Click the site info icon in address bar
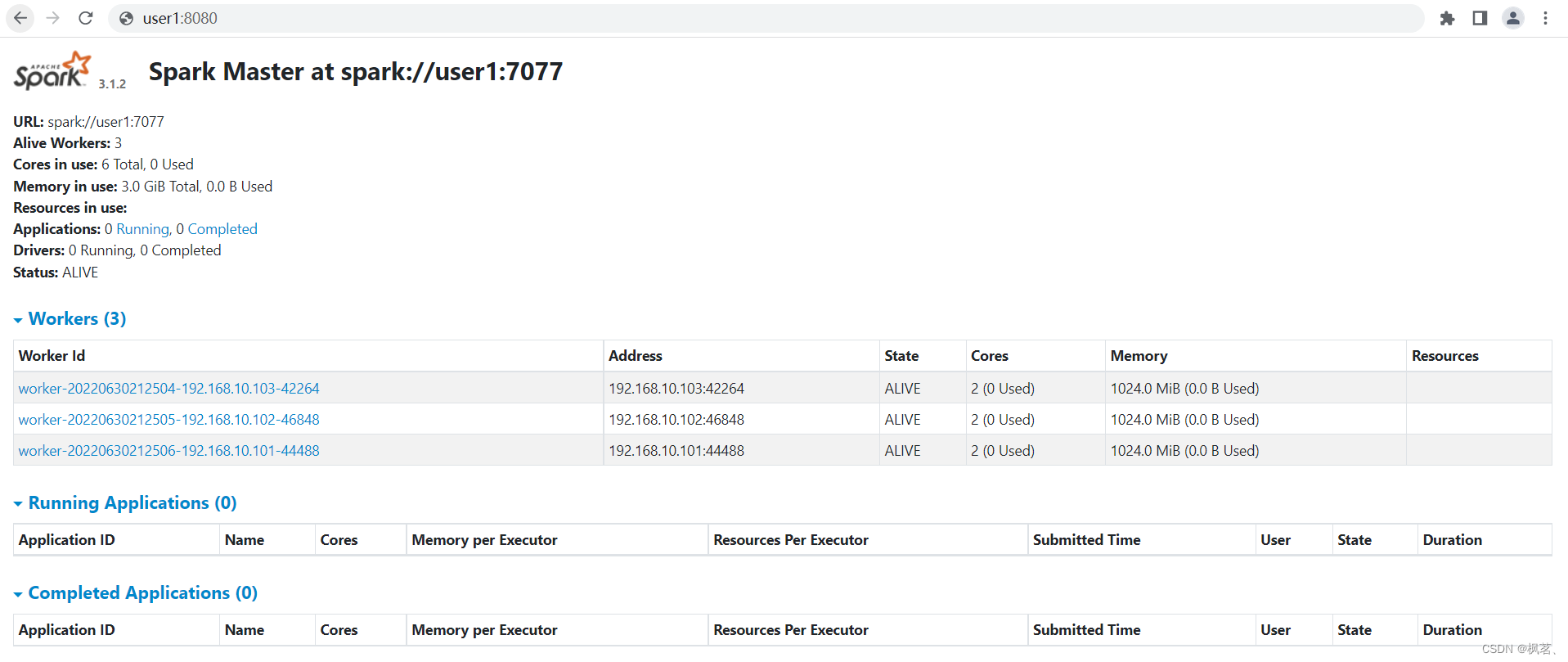The height and width of the screenshot is (662, 1568). pyautogui.click(x=126, y=18)
